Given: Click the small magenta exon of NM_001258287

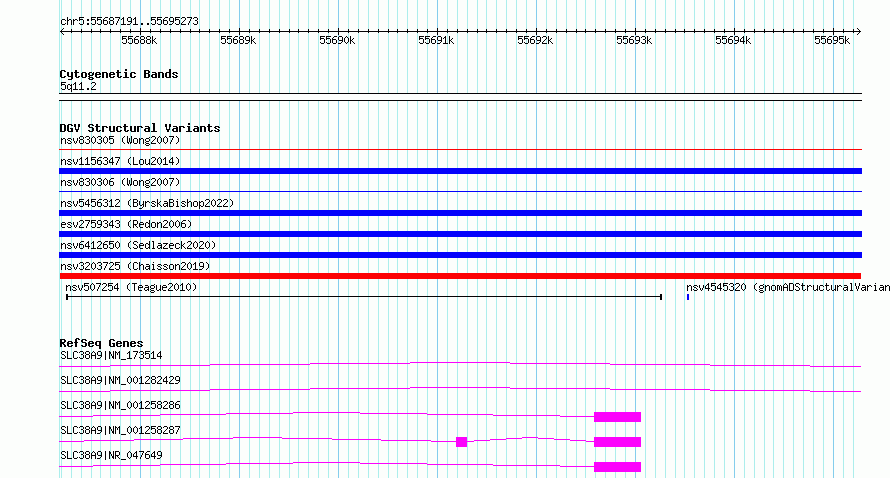Looking at the screenshot, I should pos(461,442).
